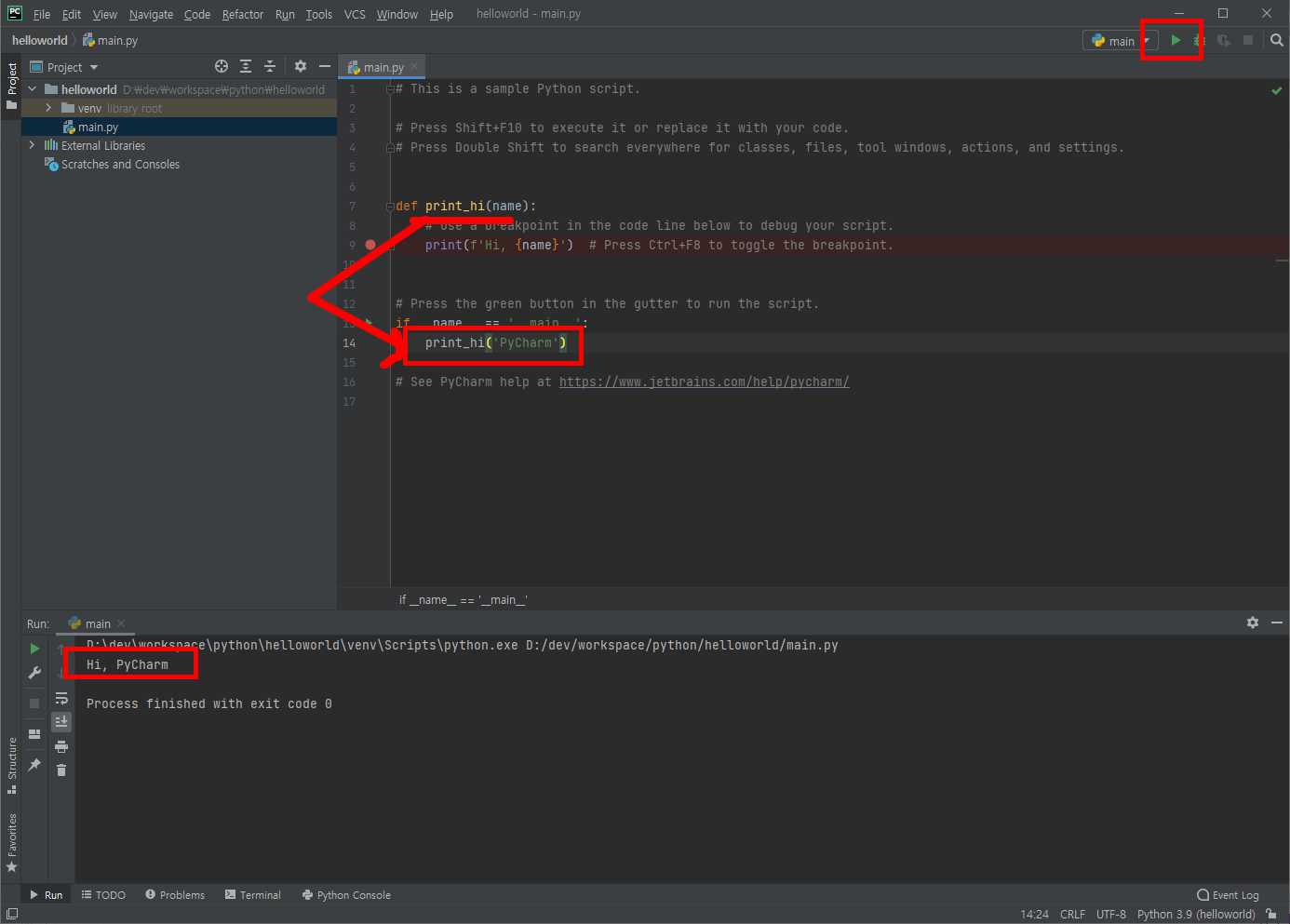Click the Stop square in the top toolbar

click(1248, 40)
